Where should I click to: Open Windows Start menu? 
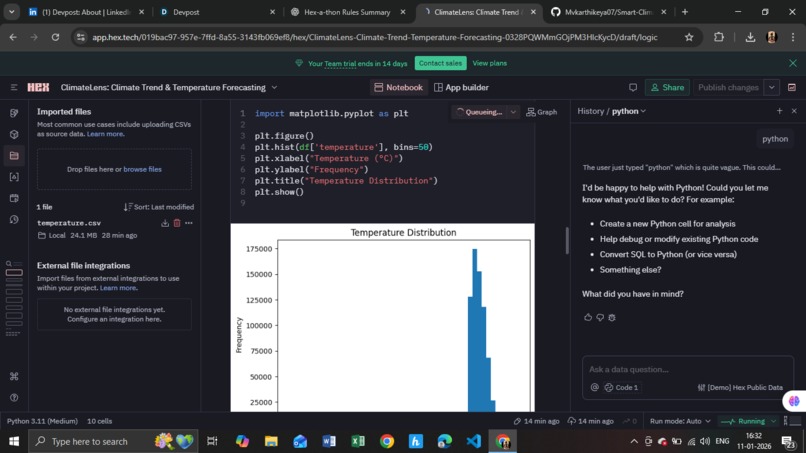click(x=14, y=441)
